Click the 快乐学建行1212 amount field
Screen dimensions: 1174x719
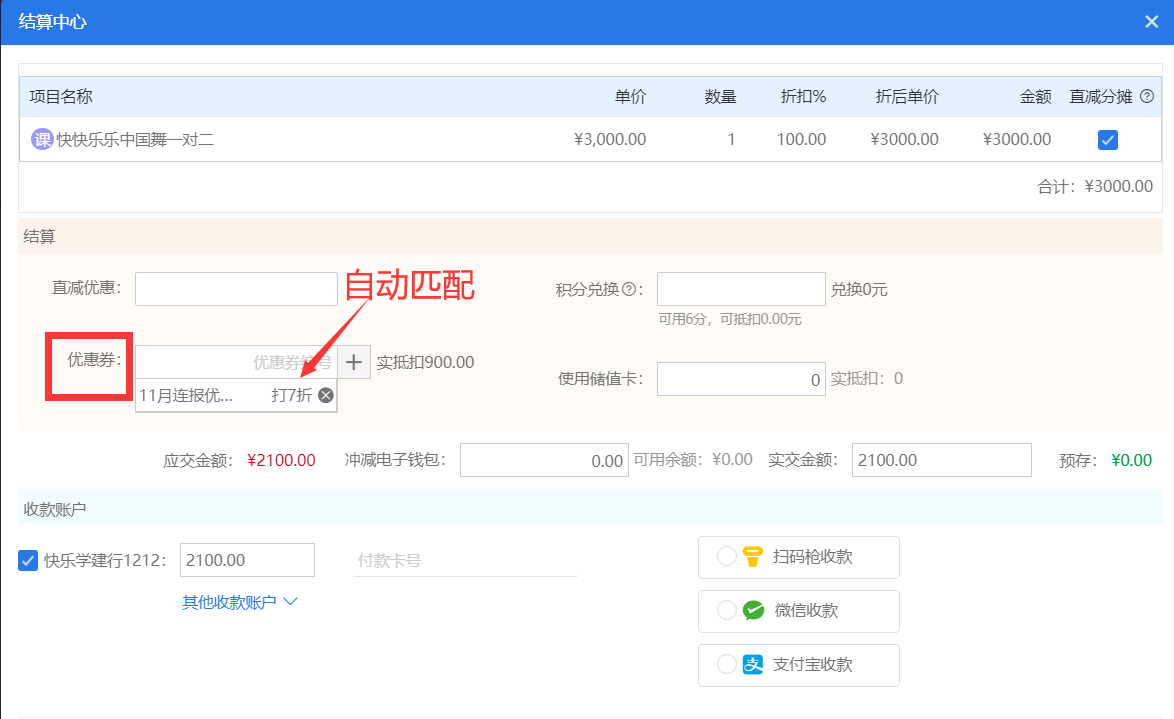pyautogui.click(x=247, y=560)
